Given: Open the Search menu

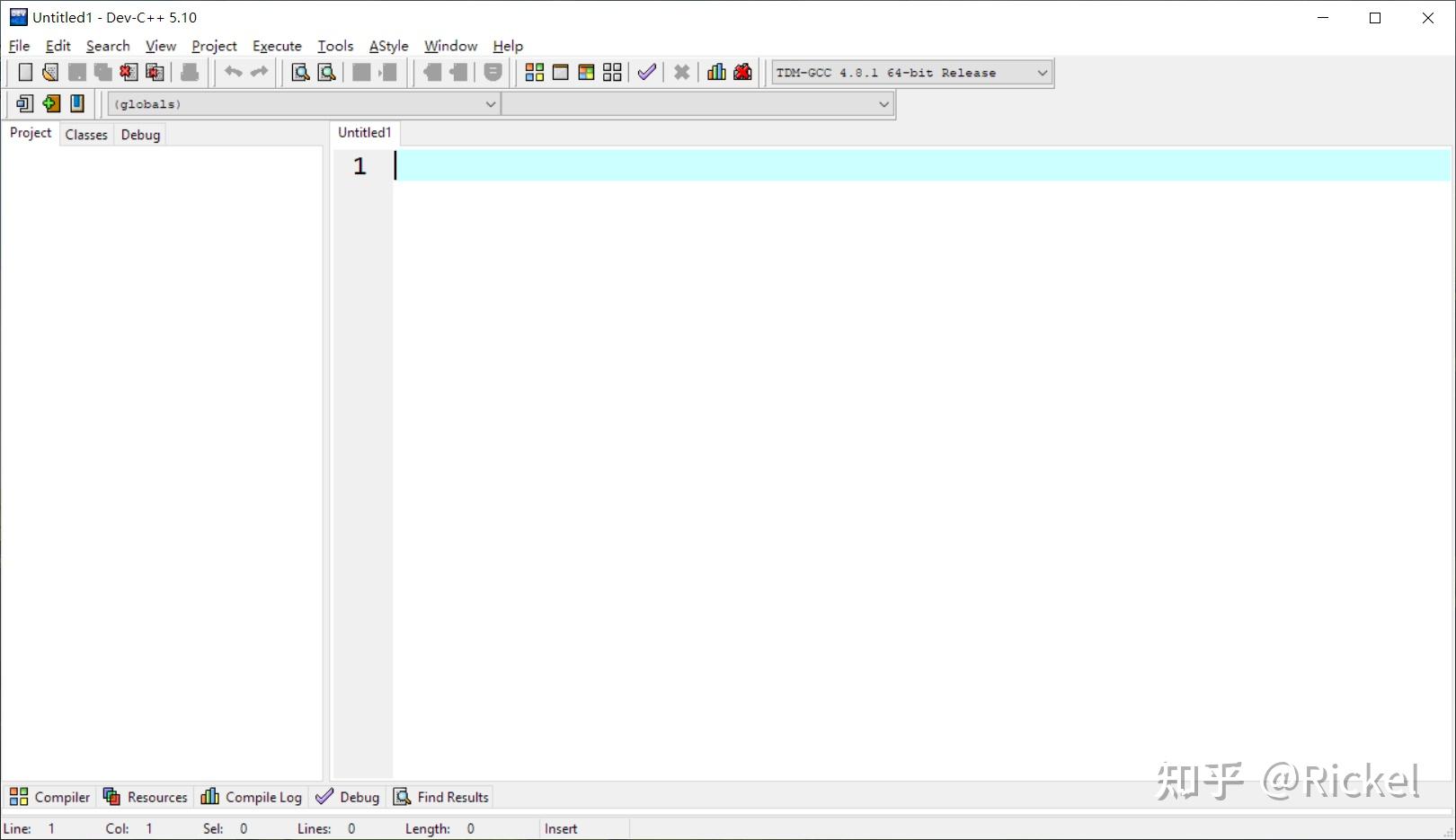Looking at the screenshot, I should (108, 46).
